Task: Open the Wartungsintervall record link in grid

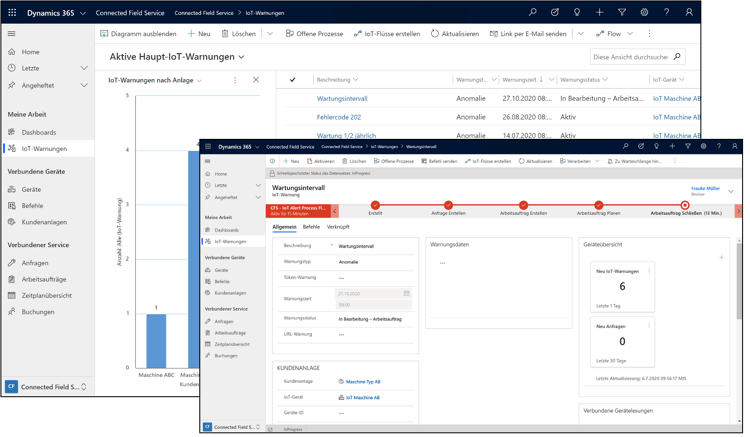Action: coord(342,98)
